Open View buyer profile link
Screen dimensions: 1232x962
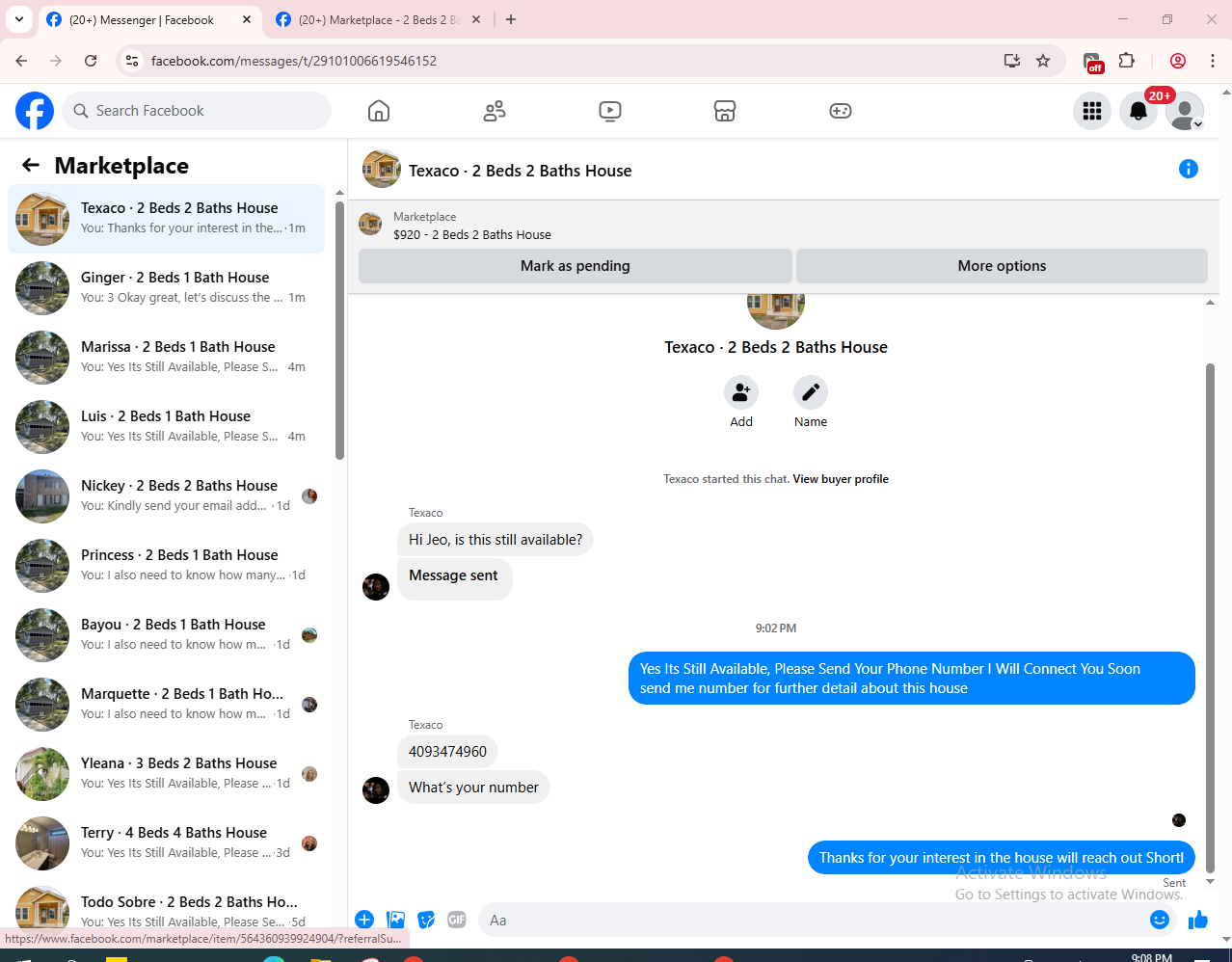pyautogui.click(x=841, y=479)
